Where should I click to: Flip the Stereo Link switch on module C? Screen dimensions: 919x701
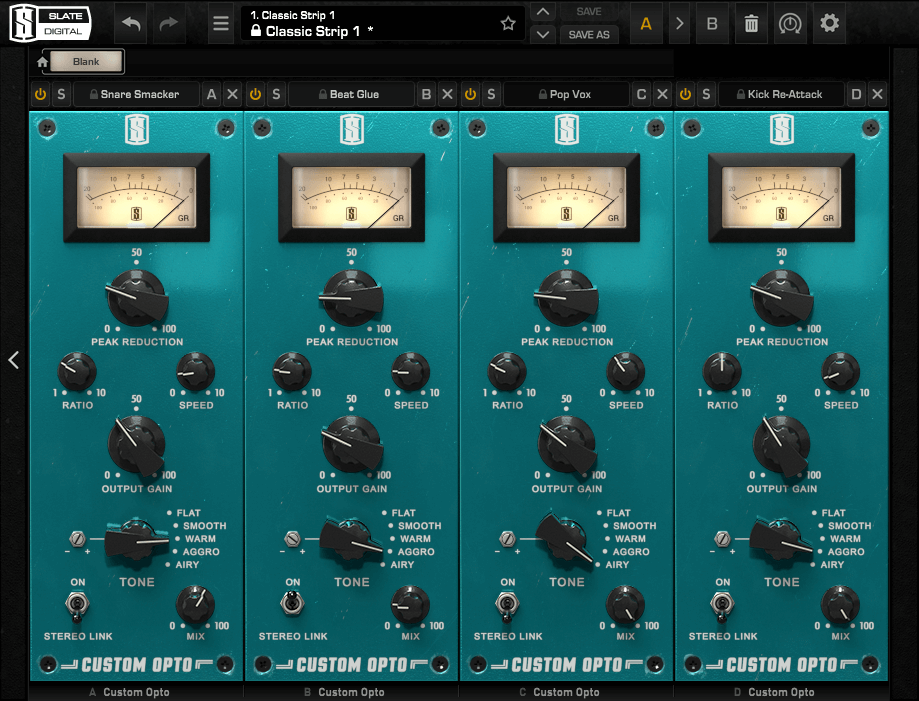507,605
